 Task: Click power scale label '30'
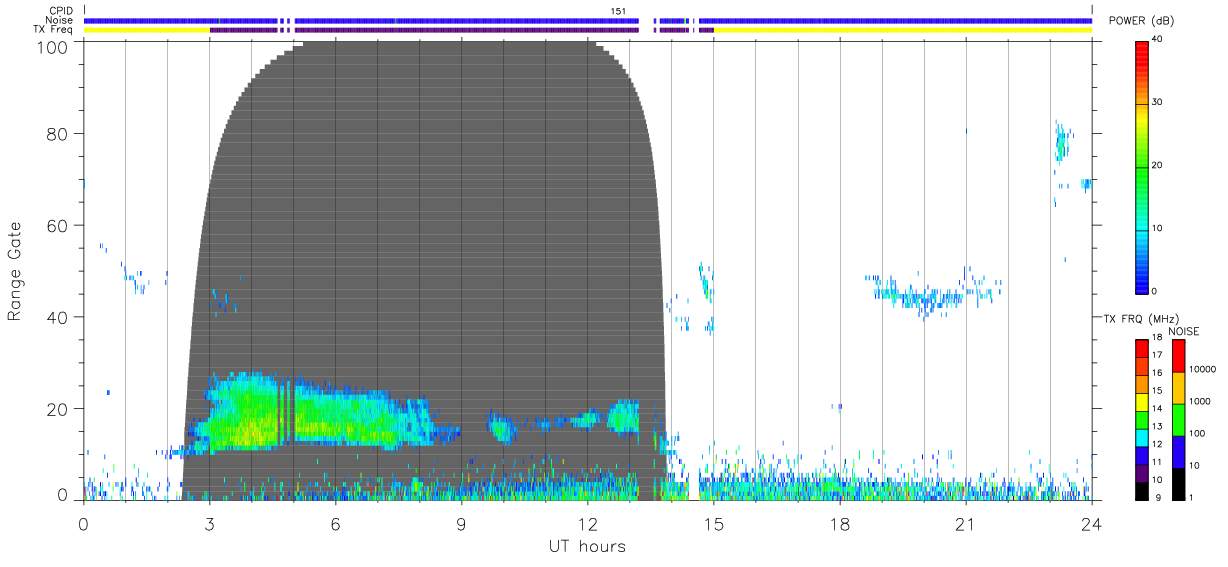click(x=1158, y=103)
